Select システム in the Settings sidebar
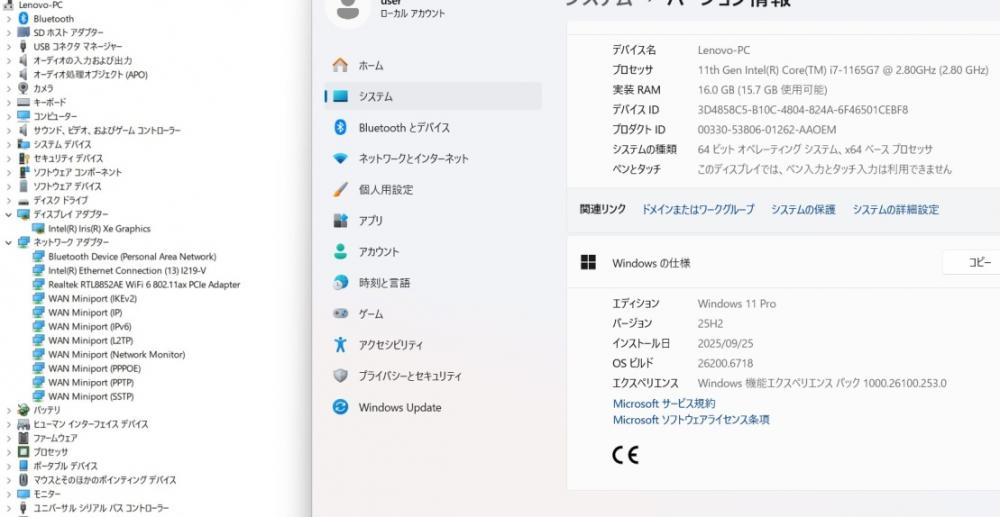Viewport: 1000px width, 517px height. (x=433, y=96)
